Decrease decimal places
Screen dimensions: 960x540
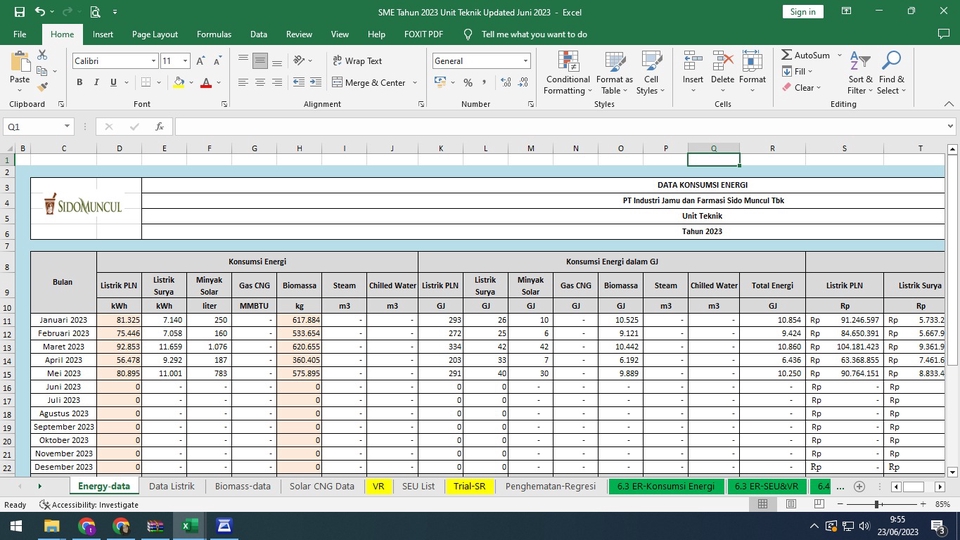coord(523,82)
